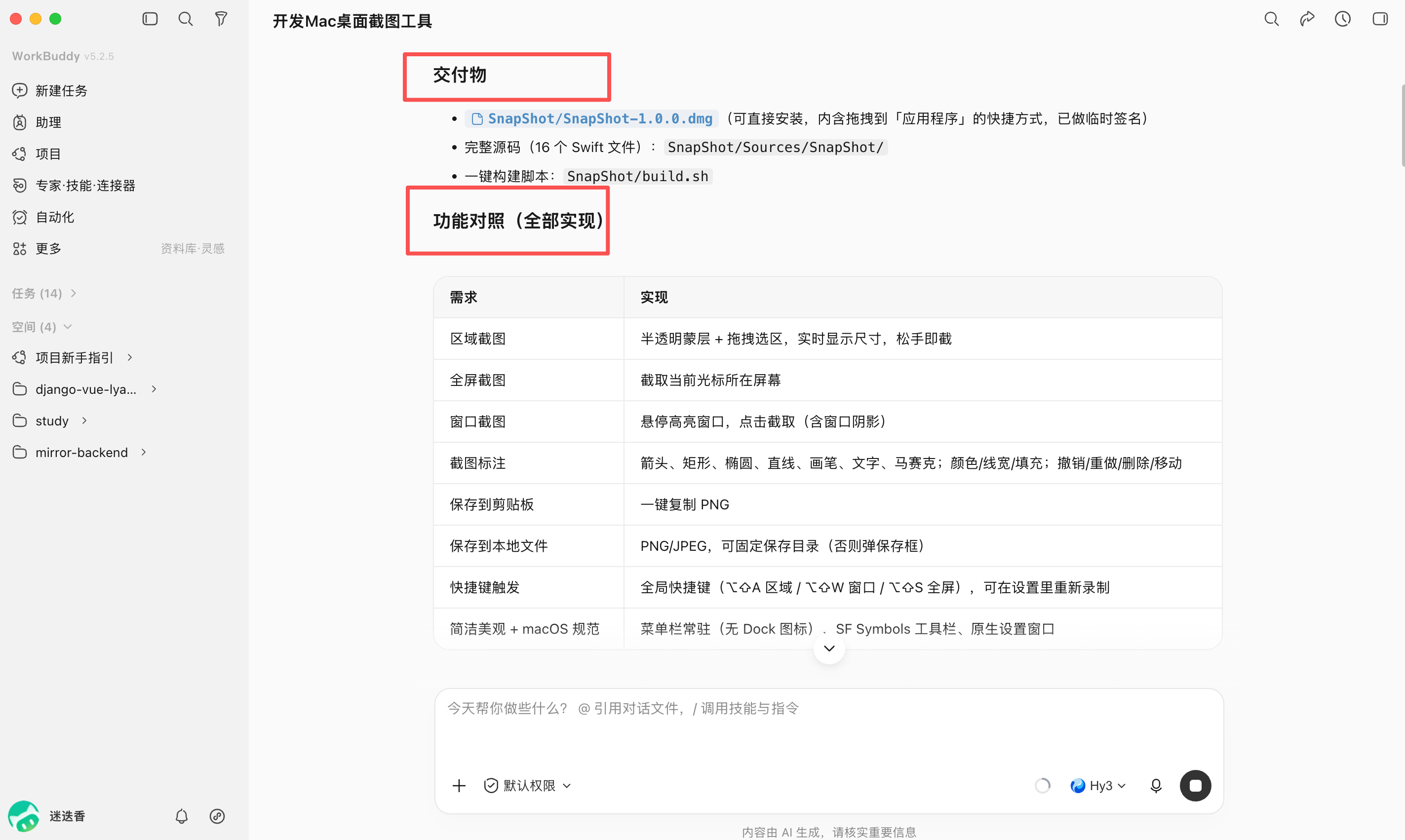The width and height of the screenshot is (1405, 840).
Task: Toggle the sidebar panel icon
Action: point(150,19)
